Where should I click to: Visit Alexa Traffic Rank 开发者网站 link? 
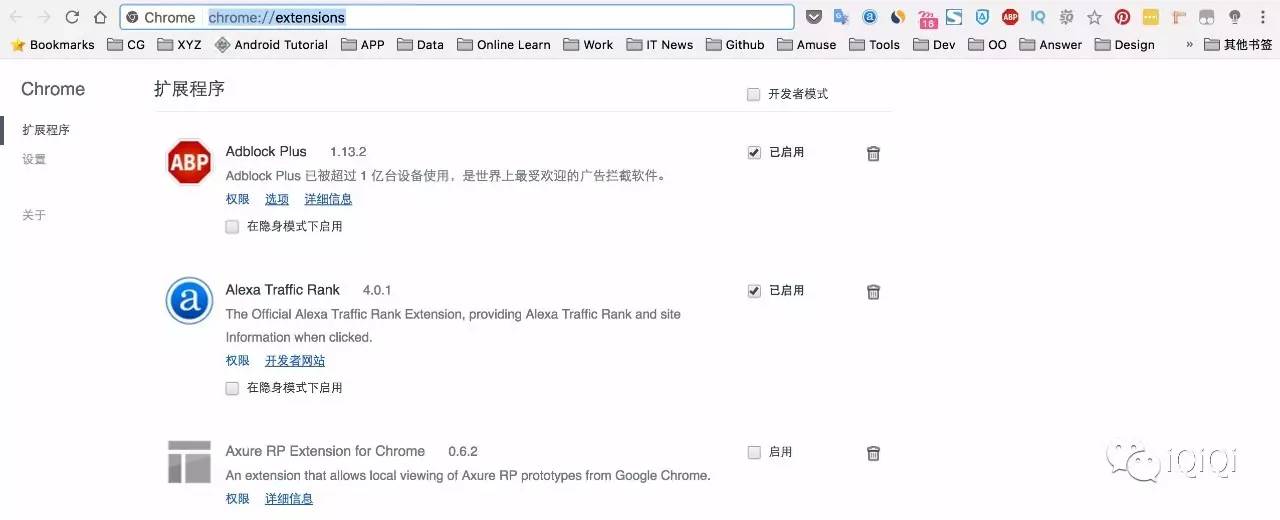point(295,361)
